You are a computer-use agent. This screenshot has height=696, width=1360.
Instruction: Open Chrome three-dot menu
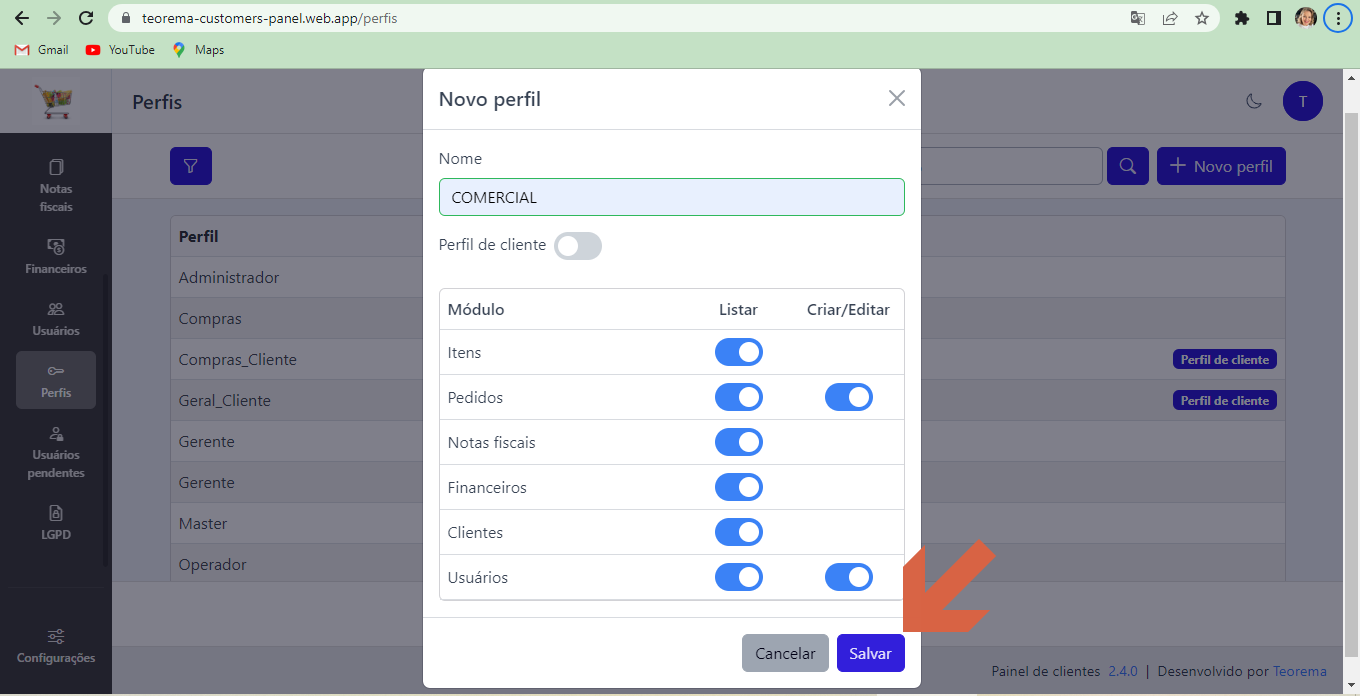click(x=1338, y=18)
